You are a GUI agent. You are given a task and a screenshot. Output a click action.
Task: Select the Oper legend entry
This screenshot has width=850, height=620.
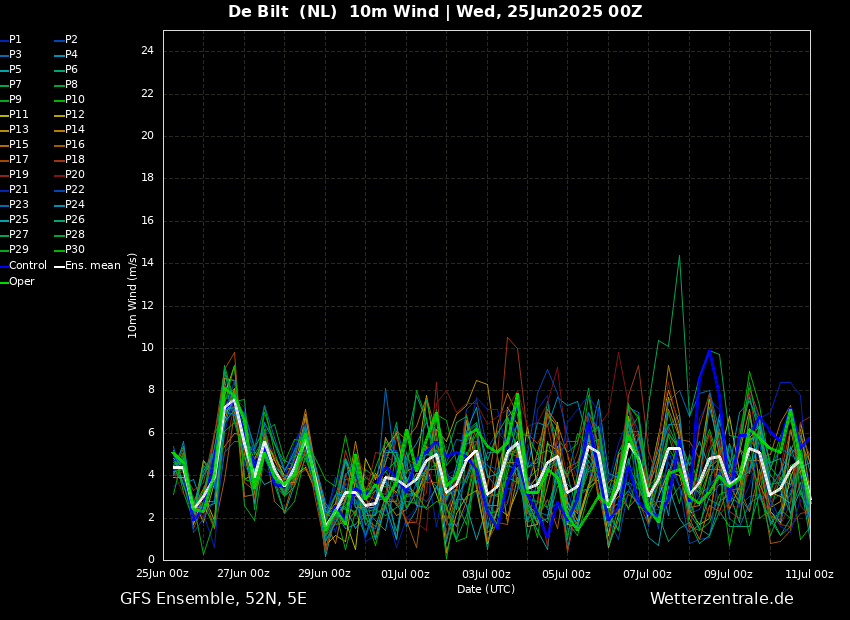pos(18,281)
